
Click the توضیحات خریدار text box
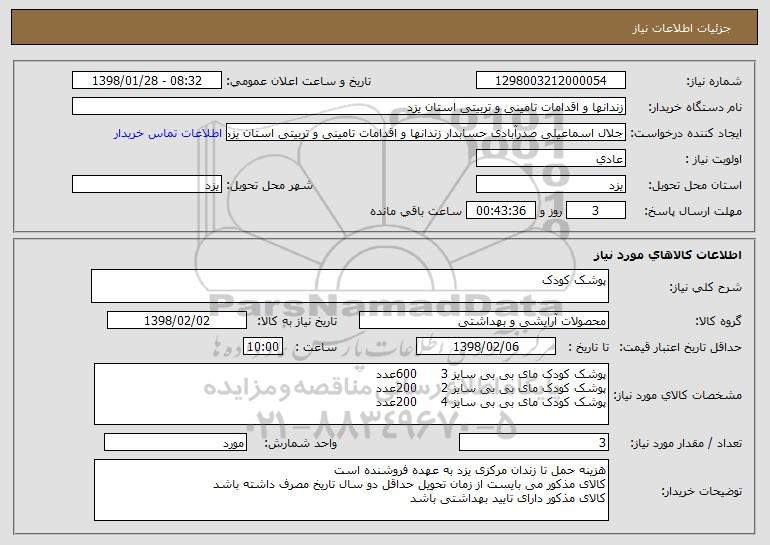(351, 490)
